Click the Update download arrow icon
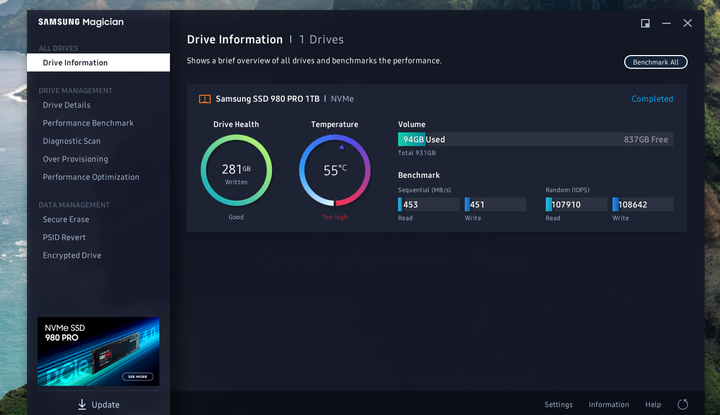 point(82,404)
